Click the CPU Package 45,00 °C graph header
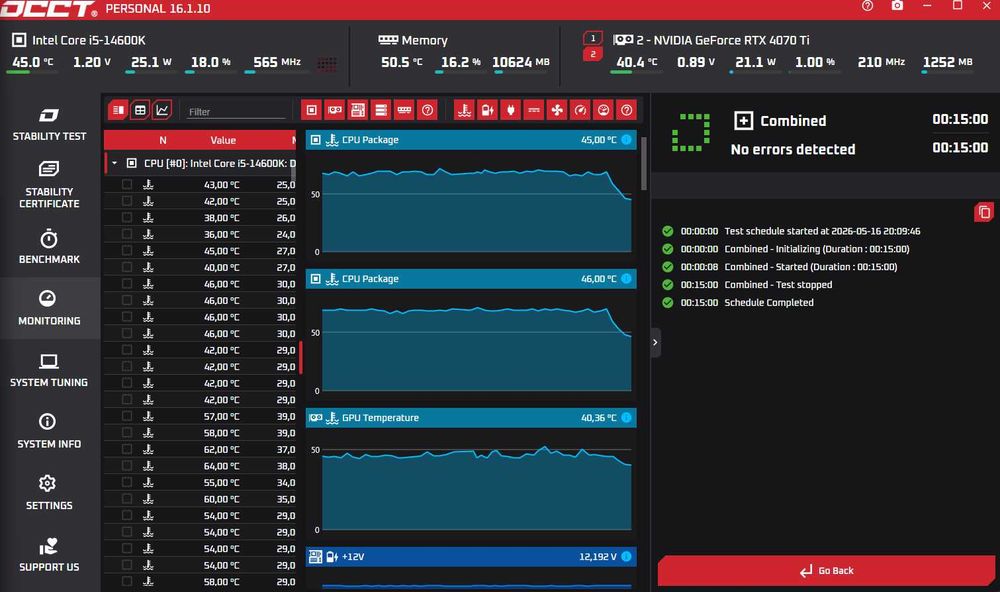This screenshot has height=592, width=1000. [x=471, y=140]
